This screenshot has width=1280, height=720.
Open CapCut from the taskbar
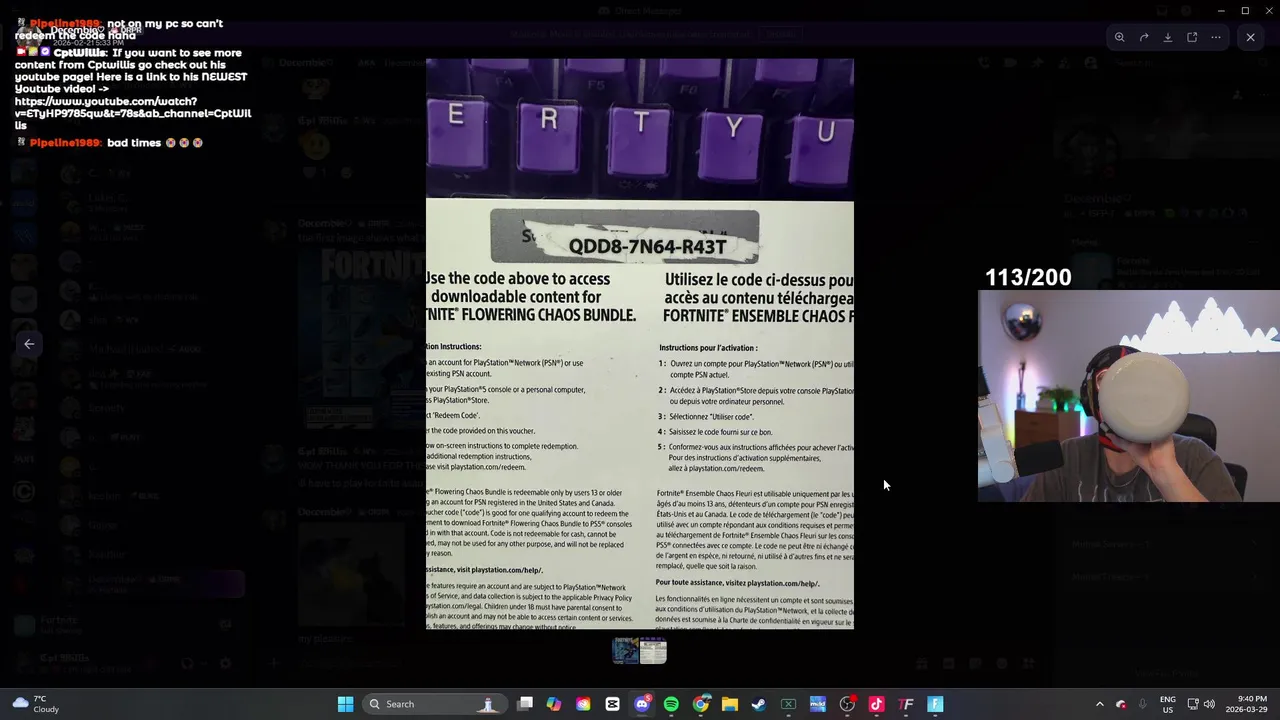(x=612, y=704)
